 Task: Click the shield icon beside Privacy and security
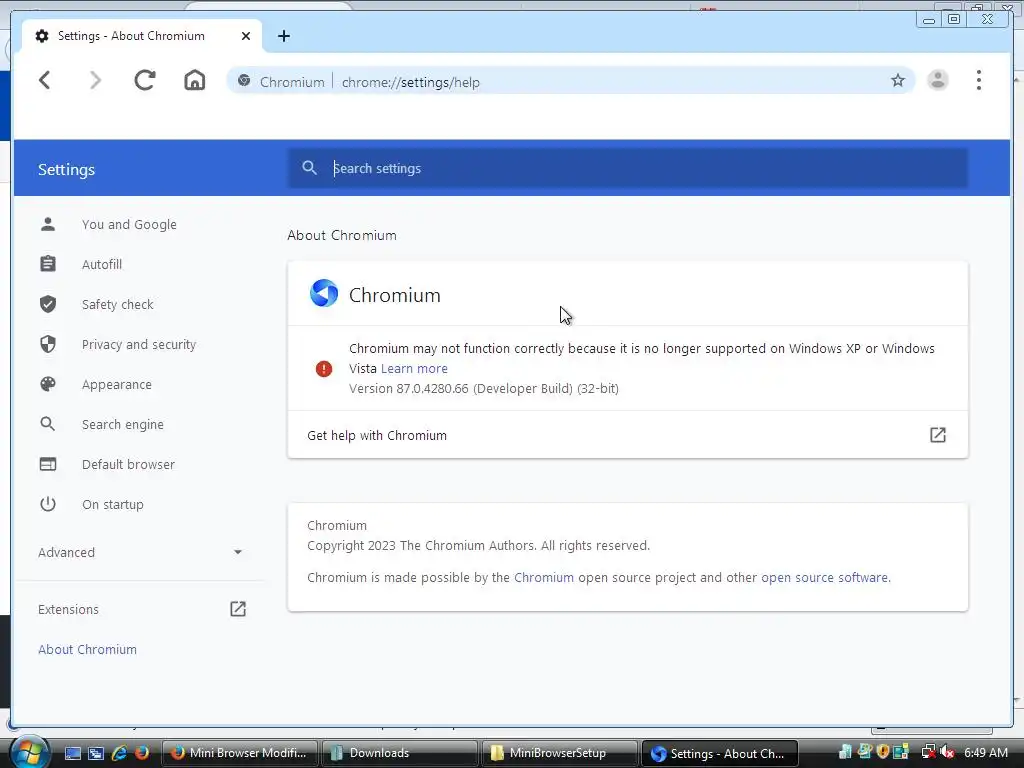pyautogui.click(x=48, y=344)
